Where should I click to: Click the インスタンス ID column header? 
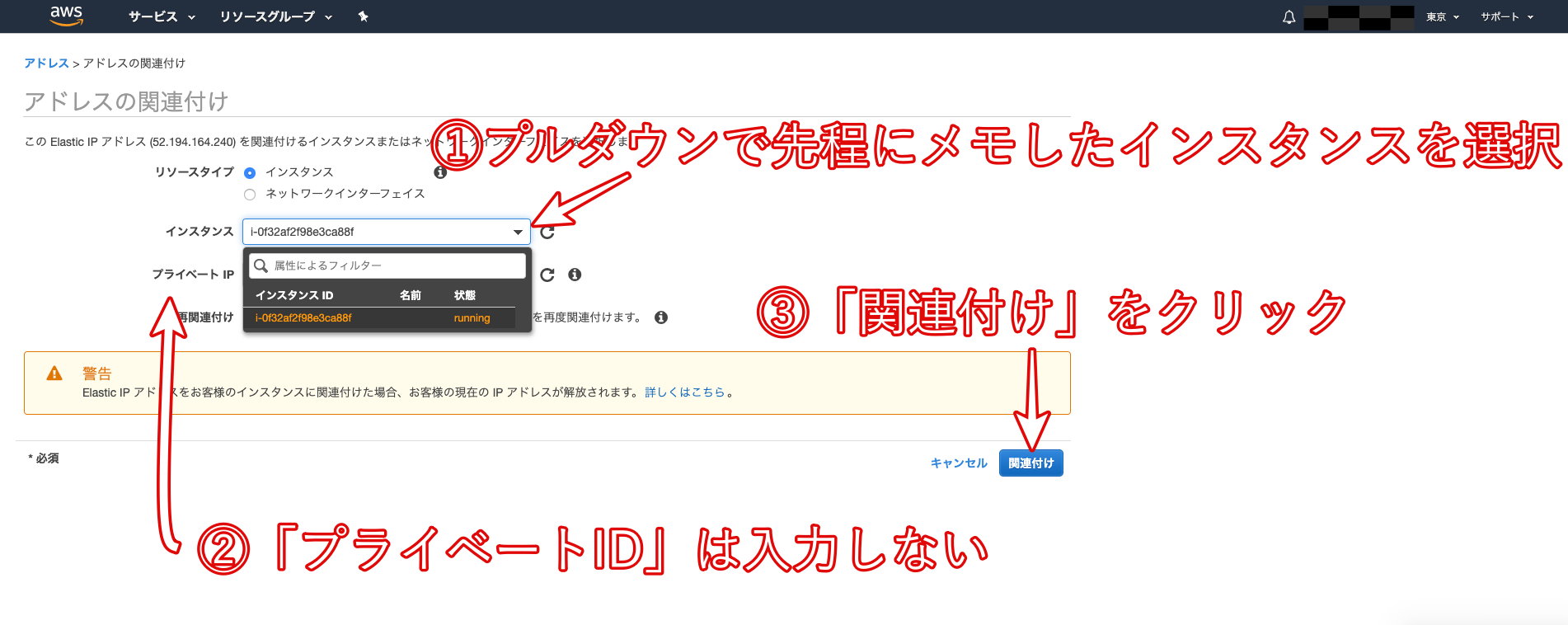tap(294, 295)
